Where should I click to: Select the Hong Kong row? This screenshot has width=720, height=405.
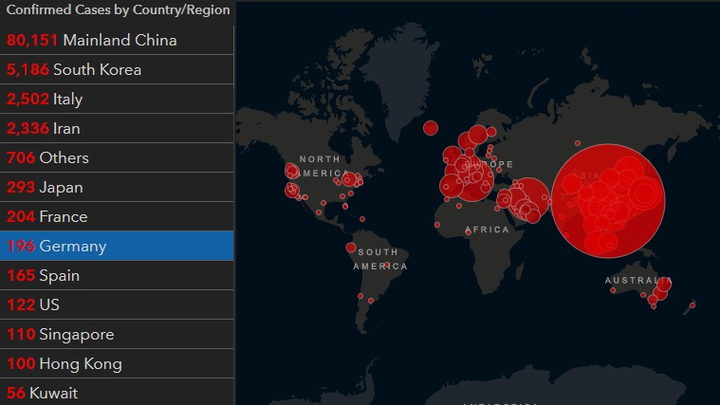[x=117, y=363]
